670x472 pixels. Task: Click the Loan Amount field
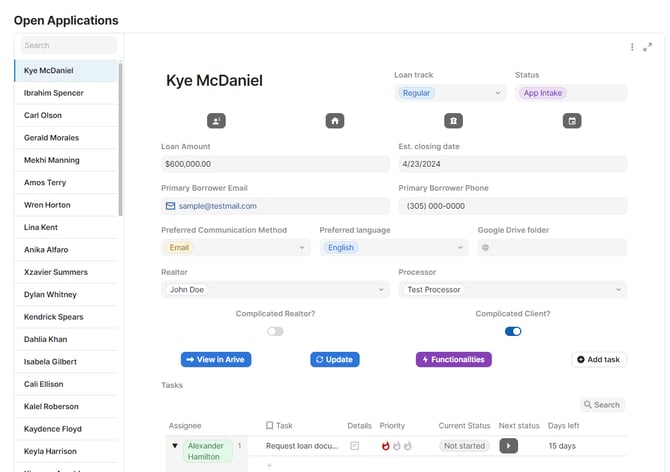[x=275, y=164]
